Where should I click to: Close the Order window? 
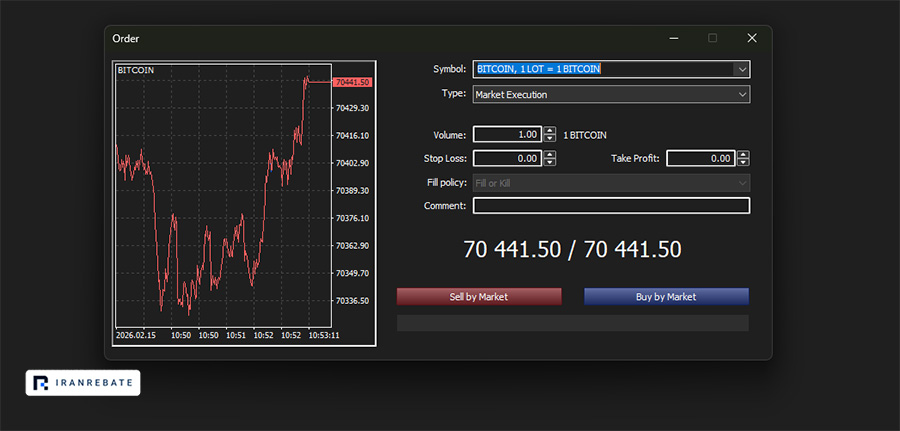click(752, 38)
